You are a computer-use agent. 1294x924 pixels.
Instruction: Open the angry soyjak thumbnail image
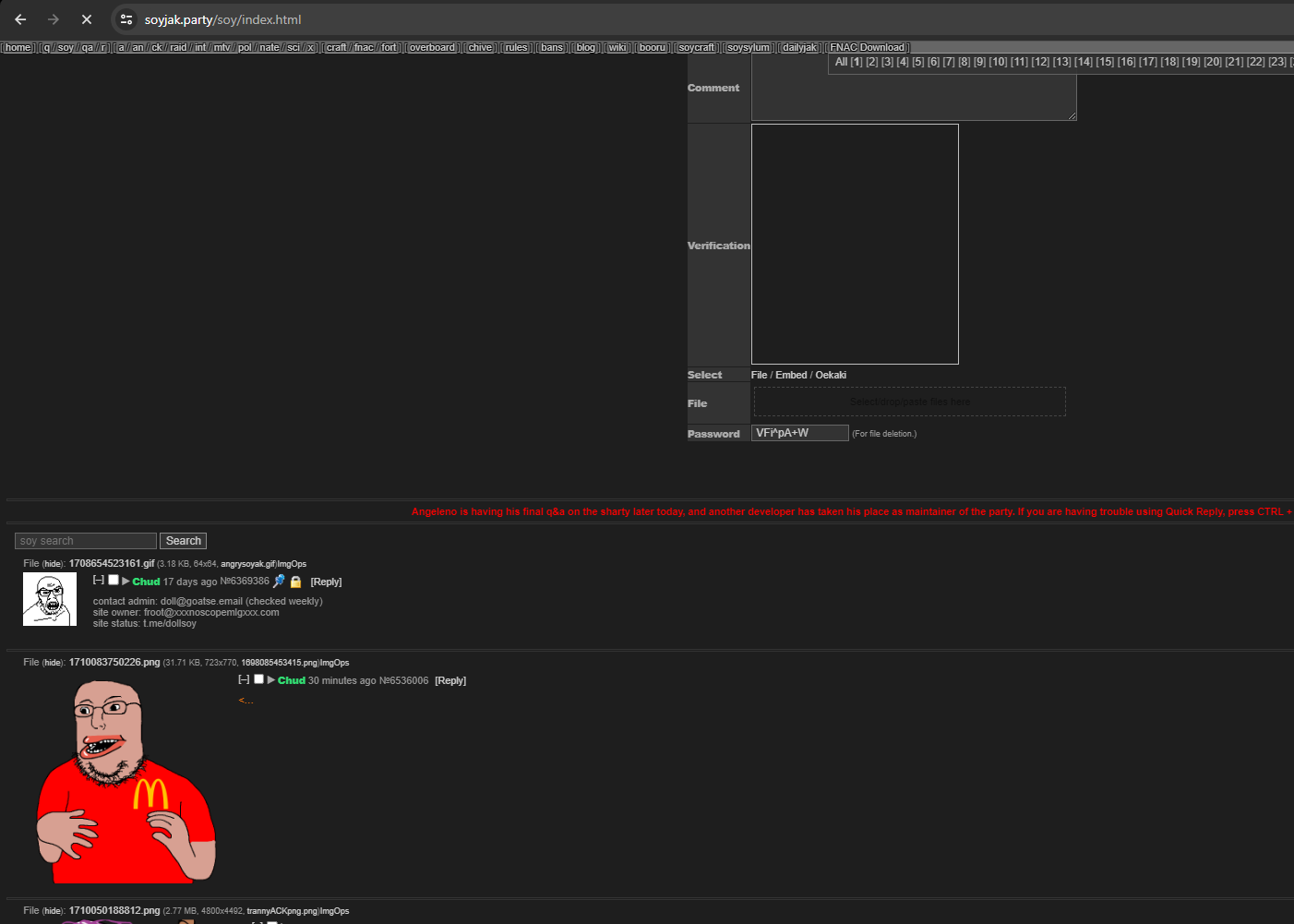coord(50,599)
